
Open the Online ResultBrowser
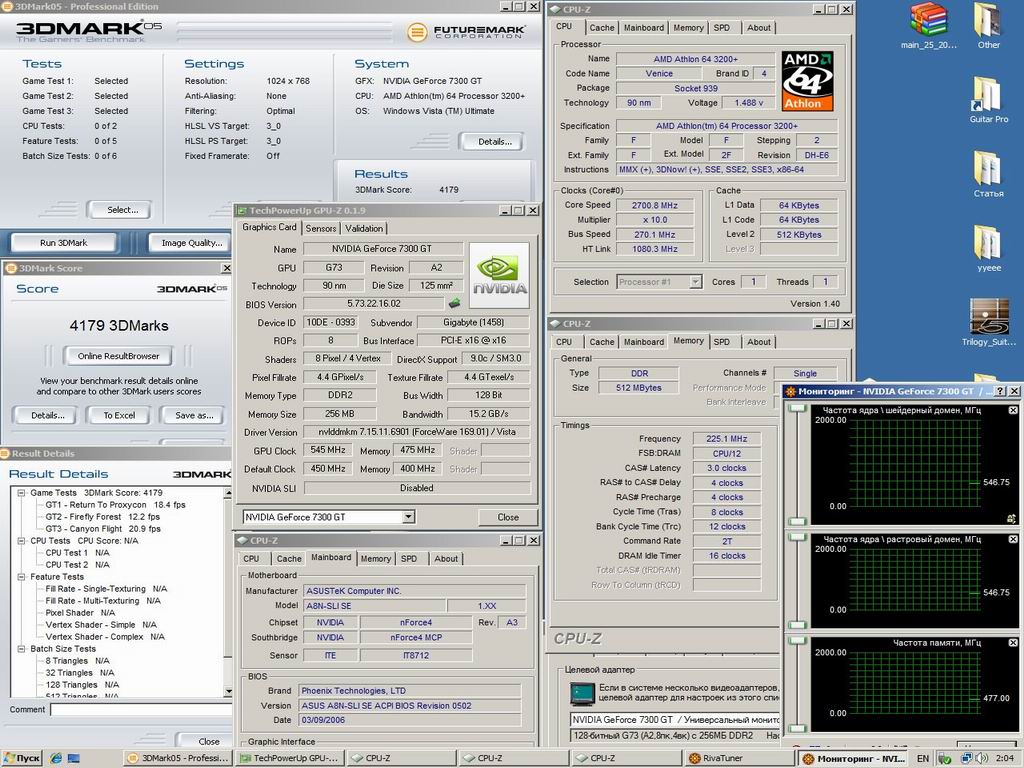[x=118, y=356]
